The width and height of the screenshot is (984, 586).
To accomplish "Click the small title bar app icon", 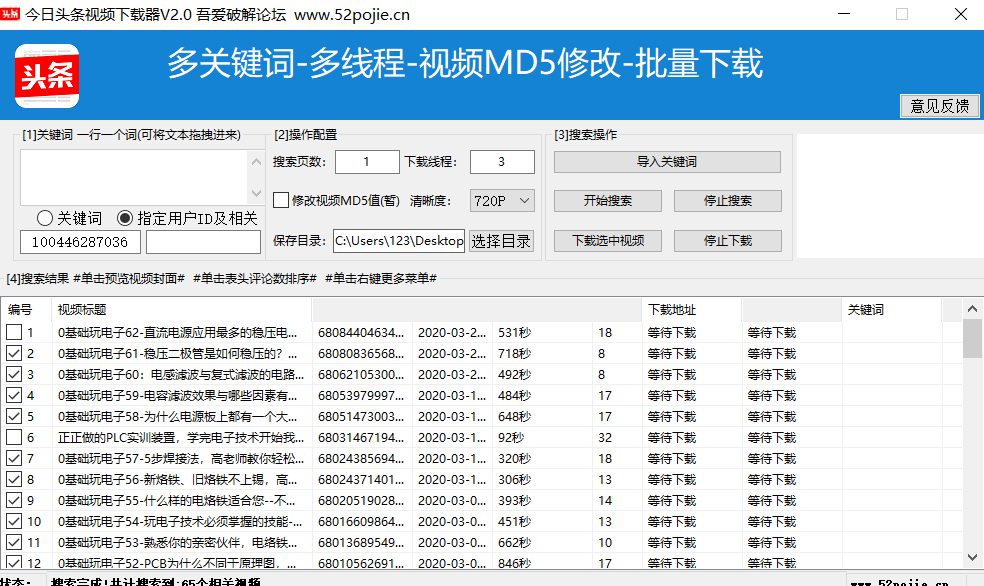I will [10, 14].
